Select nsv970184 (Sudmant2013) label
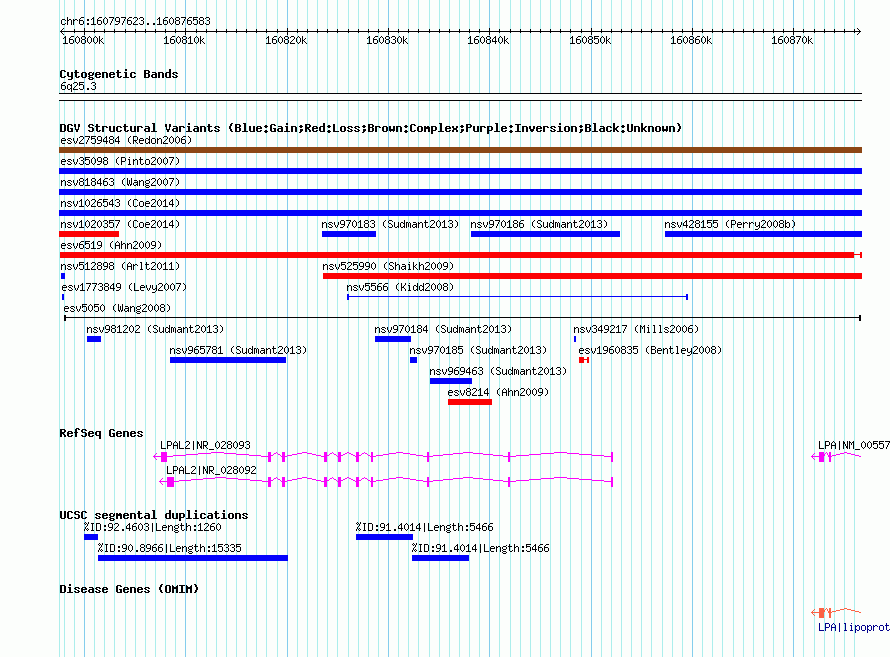Screen dimensions: 890x657 (443, 329)
